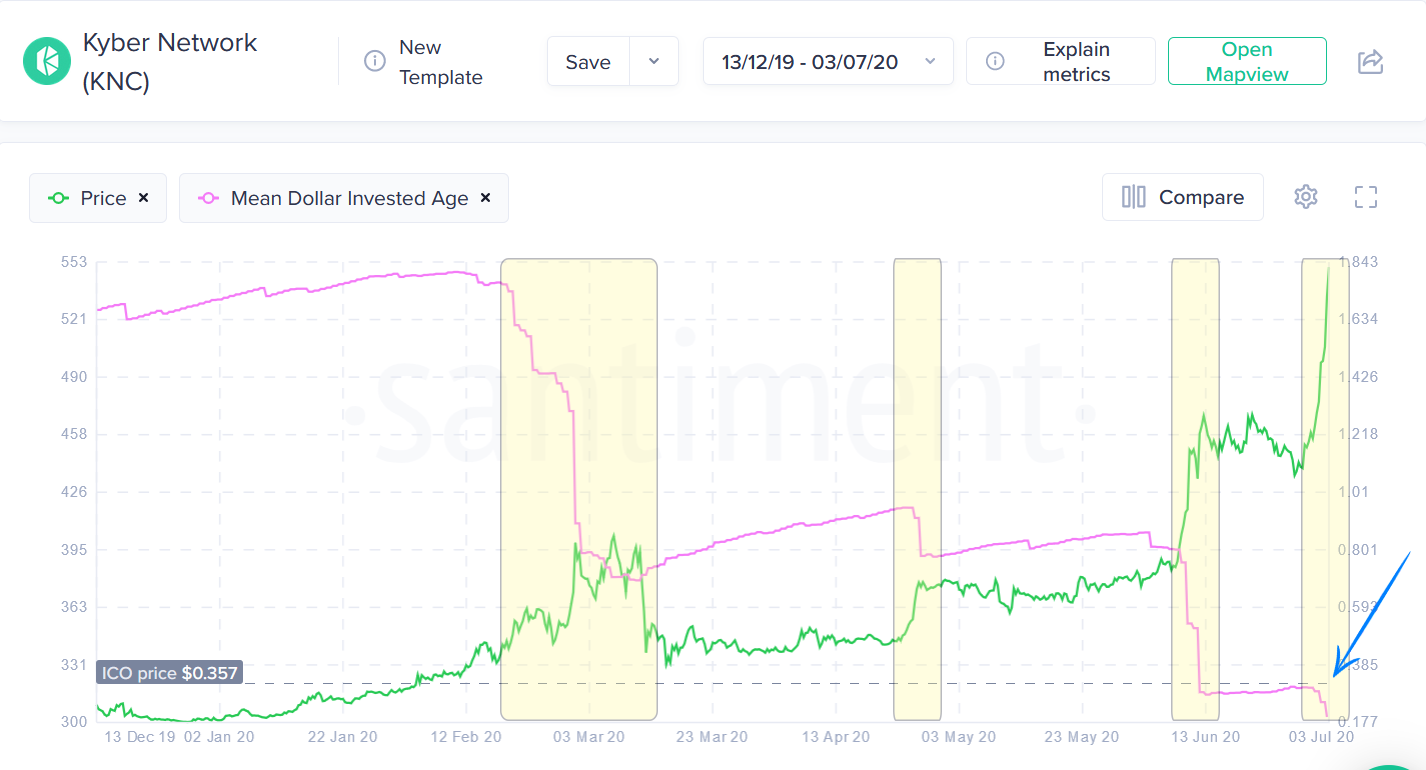Image resolution: width=1426 pixels, height=770 pixels.
Task: Click the 23 Mar 20 axis label
Action: pos(712,737)
